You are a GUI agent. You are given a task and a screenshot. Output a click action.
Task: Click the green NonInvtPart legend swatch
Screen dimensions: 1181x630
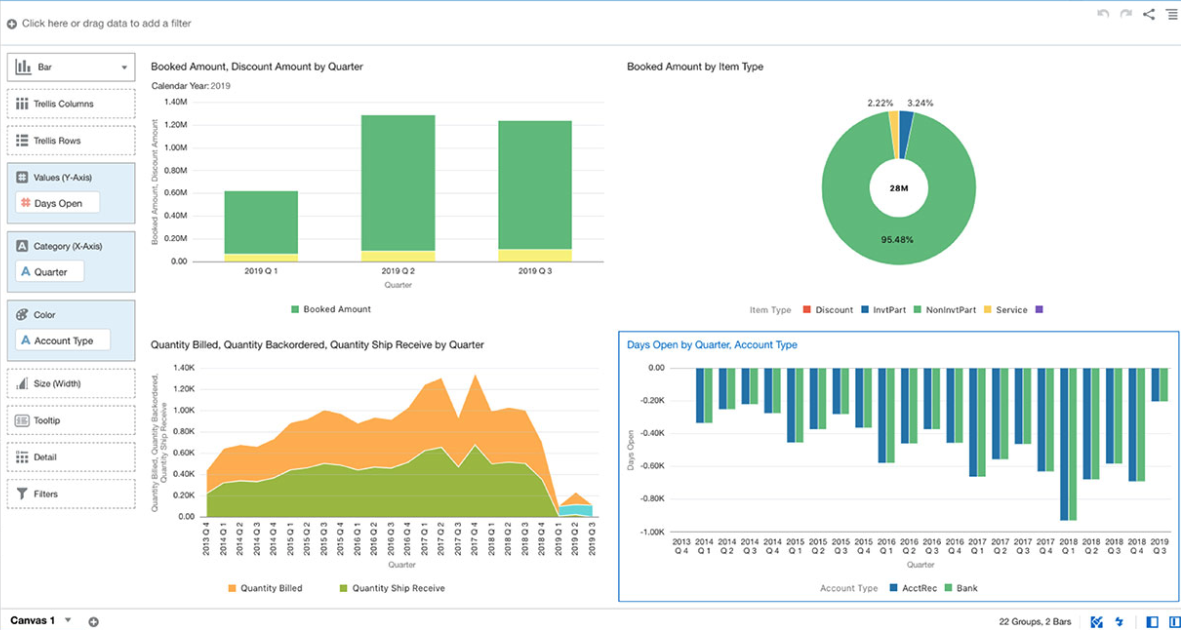tap(918, 310)
